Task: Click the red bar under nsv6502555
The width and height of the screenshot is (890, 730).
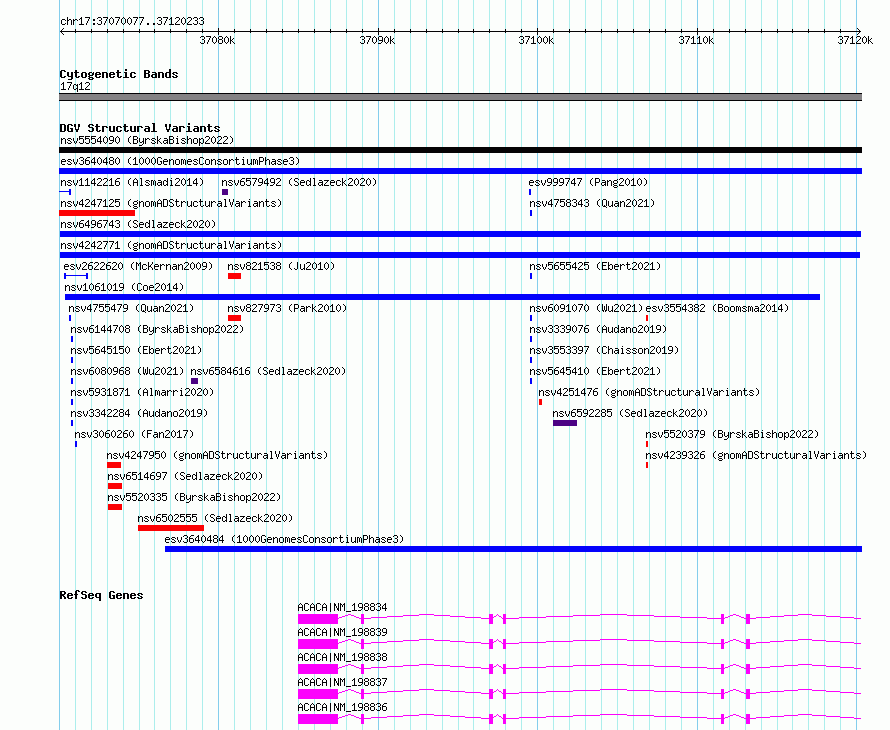Action: coord(171,528)
